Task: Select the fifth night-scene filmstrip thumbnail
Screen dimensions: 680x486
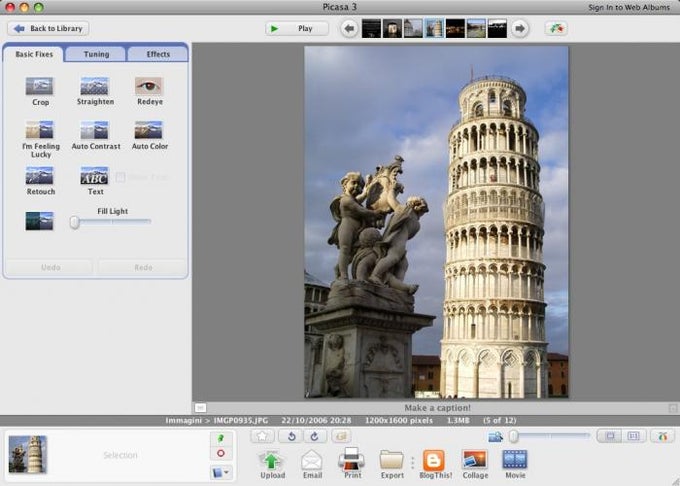Action: (x=455, y=29)
